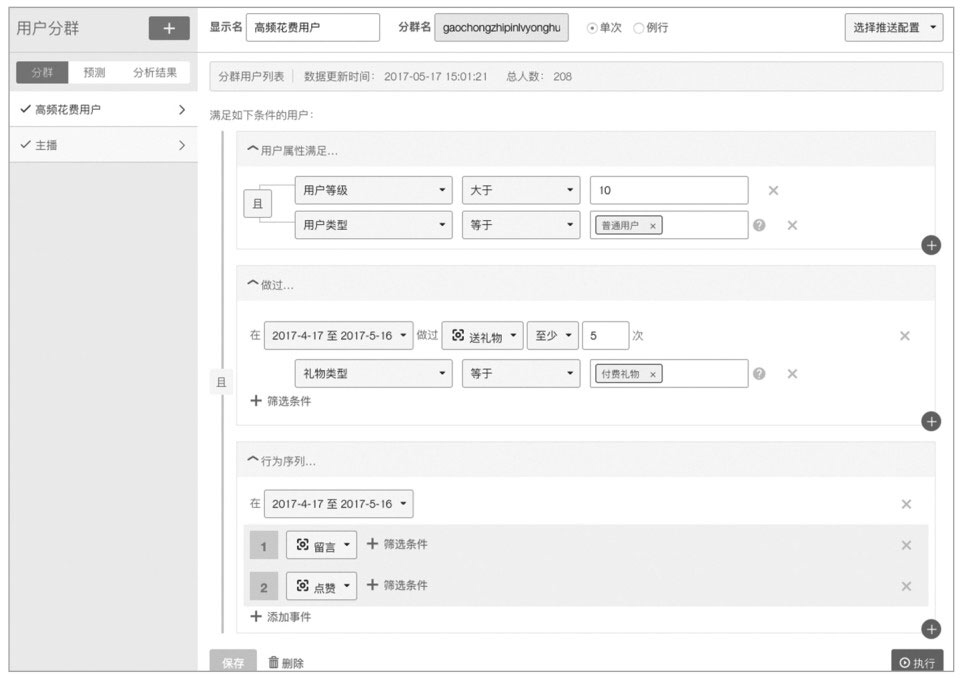Select 主播 in segment list

pyautogui.click(x=103, y=145)
